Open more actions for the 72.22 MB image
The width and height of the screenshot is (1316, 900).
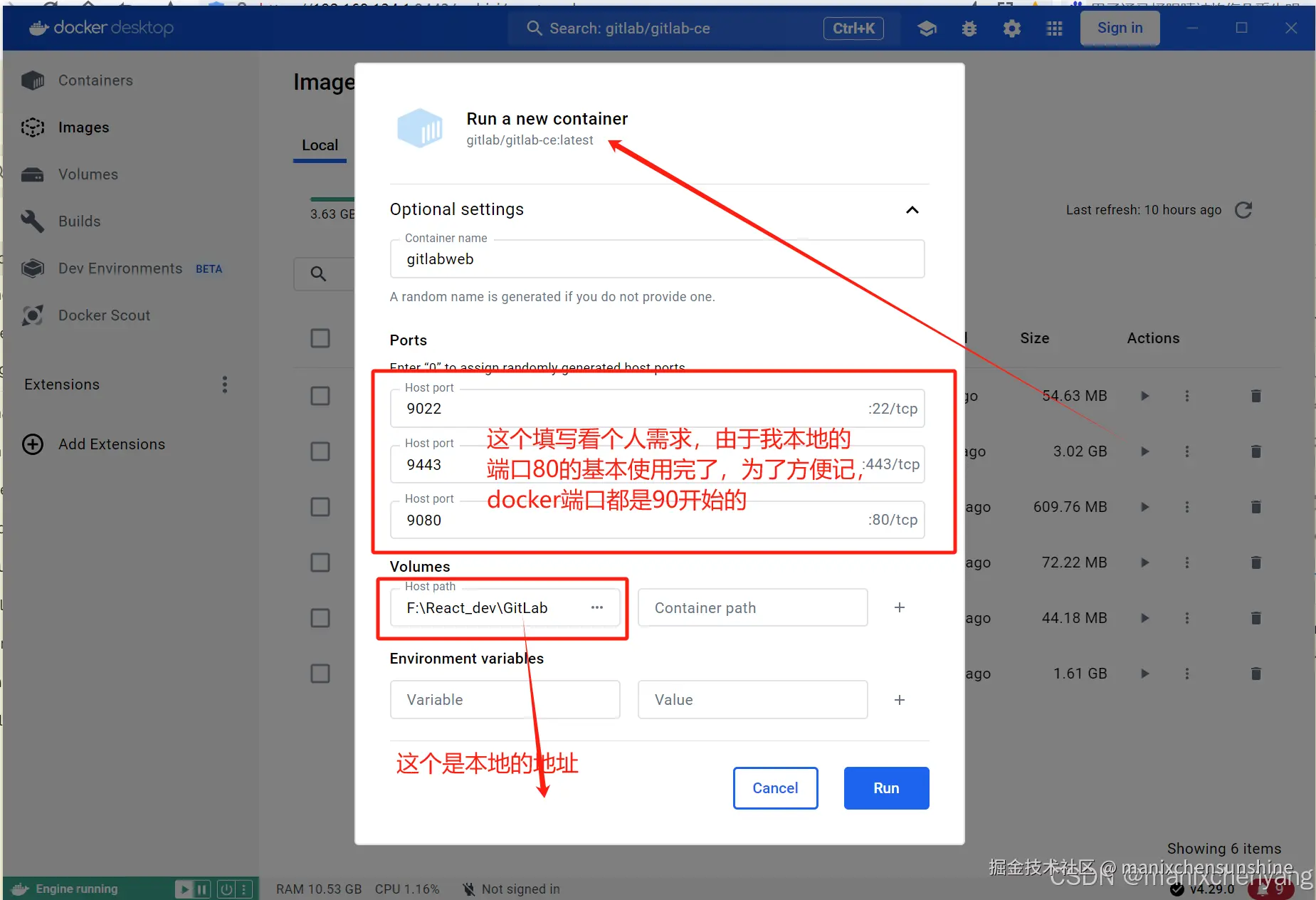click(1187, 562)
